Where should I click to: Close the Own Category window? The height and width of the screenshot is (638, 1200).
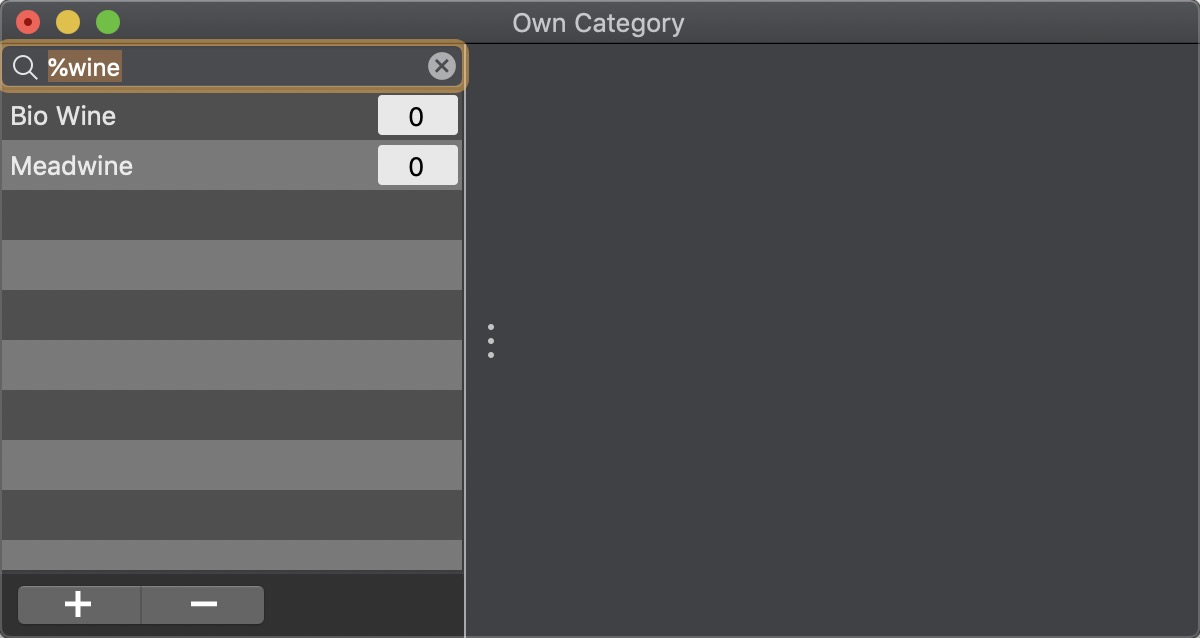pyautogui.click(x=28, y=22)
